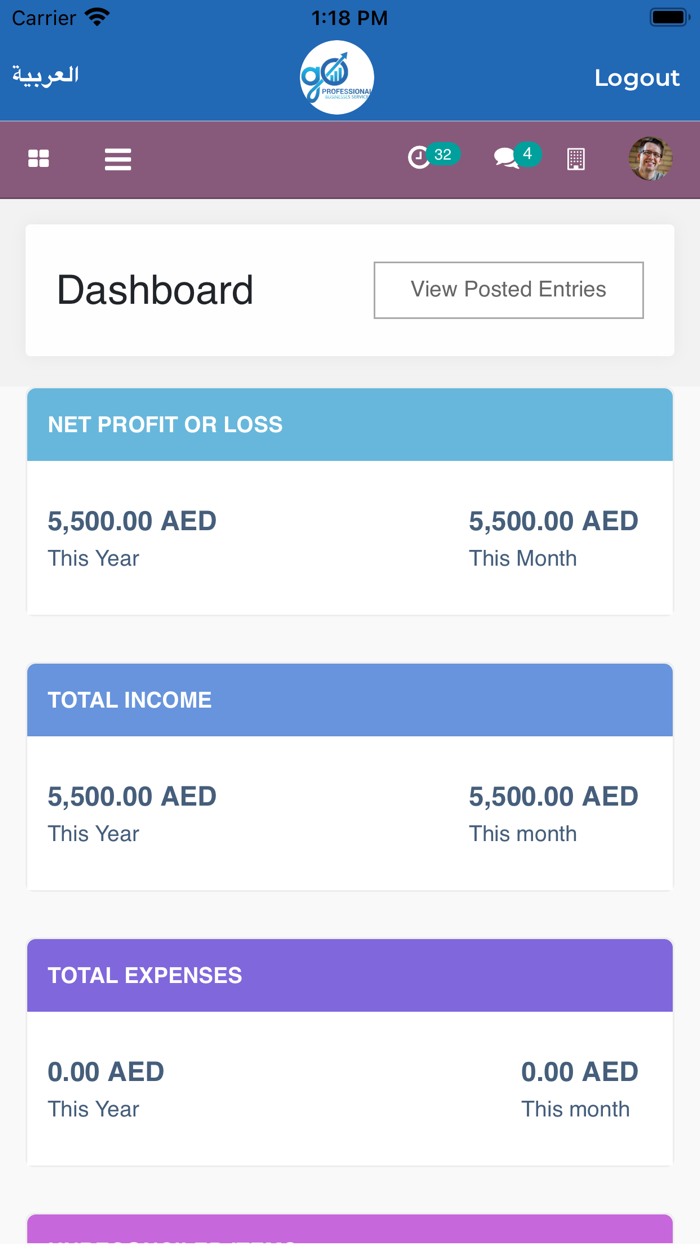Tap the Wi-Fi icon in status bar

click(97, 17)
